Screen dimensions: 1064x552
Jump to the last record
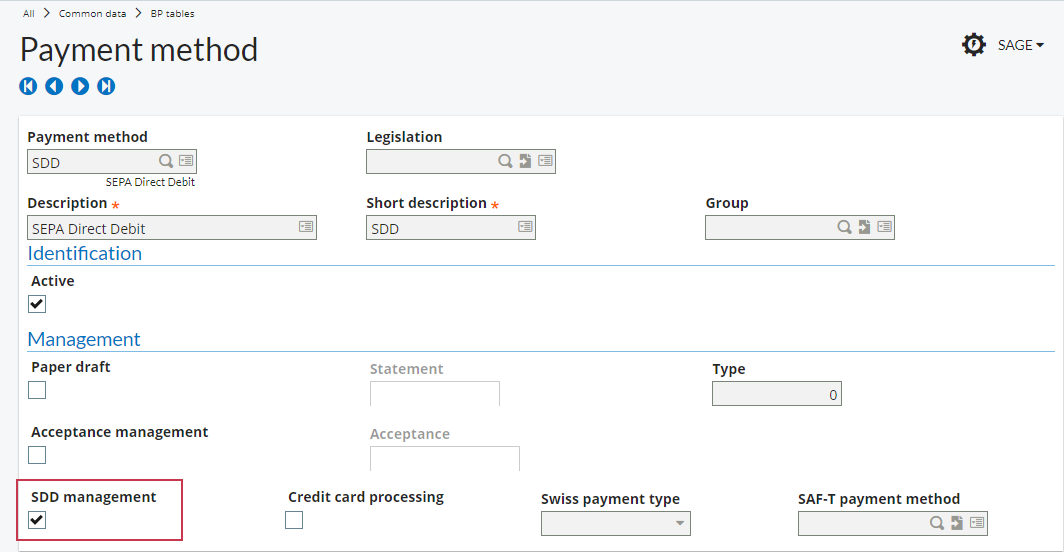(106, 86)
